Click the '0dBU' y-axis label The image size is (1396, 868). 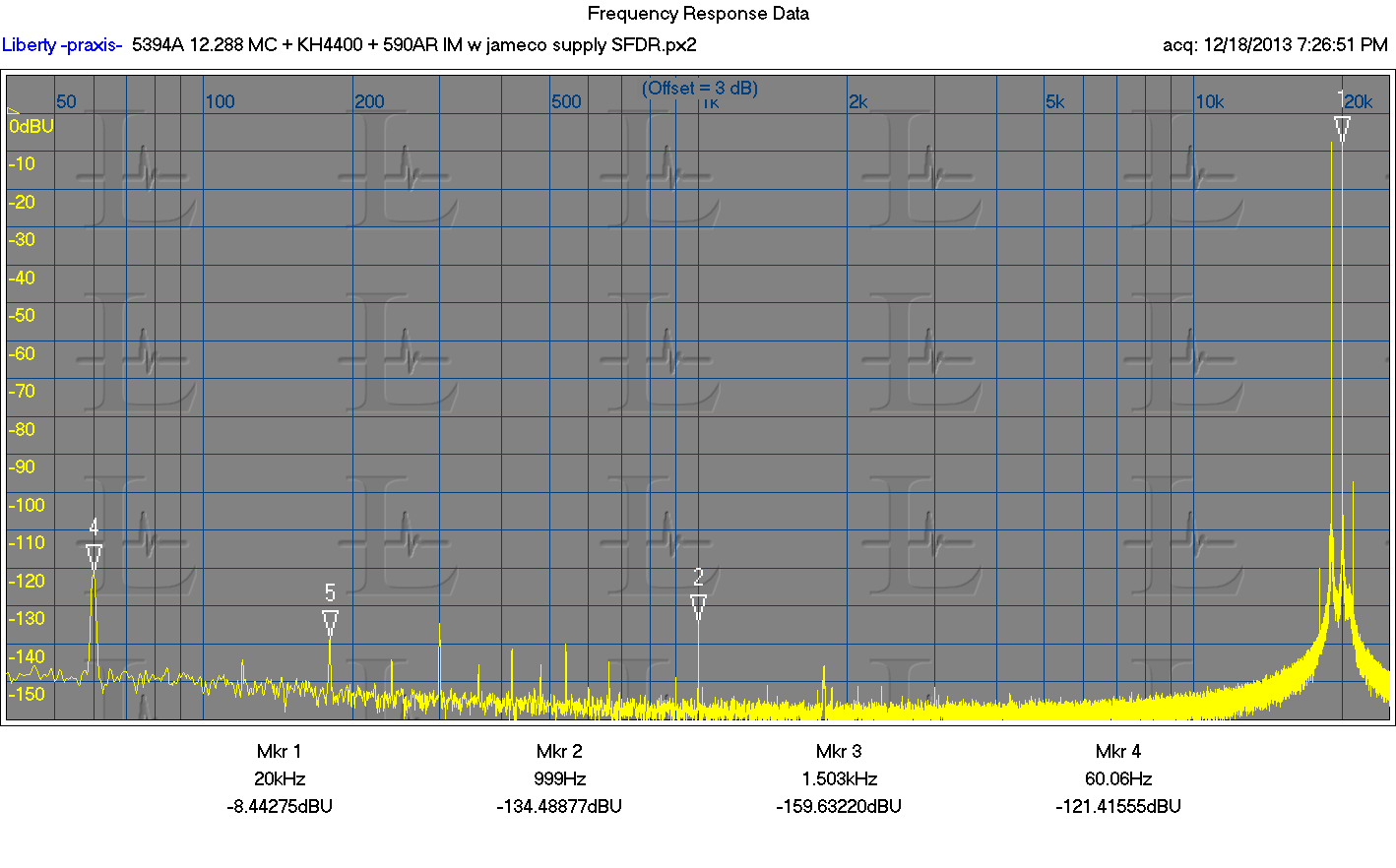(x=32, y=127)
